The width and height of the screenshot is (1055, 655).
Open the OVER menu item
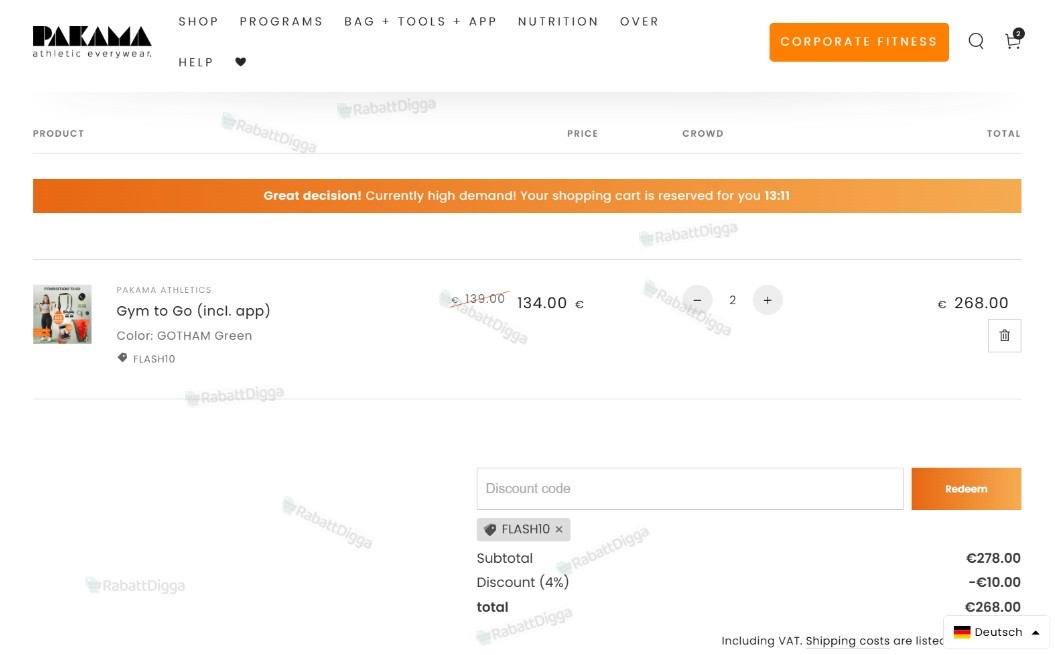[x=639, y=22]
